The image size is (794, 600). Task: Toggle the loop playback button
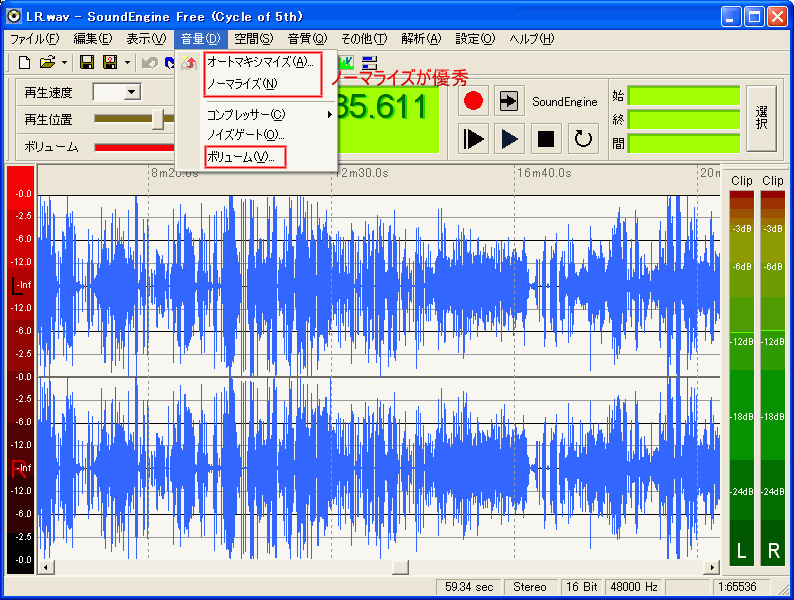pyautogui.click(x=583, y=139)
